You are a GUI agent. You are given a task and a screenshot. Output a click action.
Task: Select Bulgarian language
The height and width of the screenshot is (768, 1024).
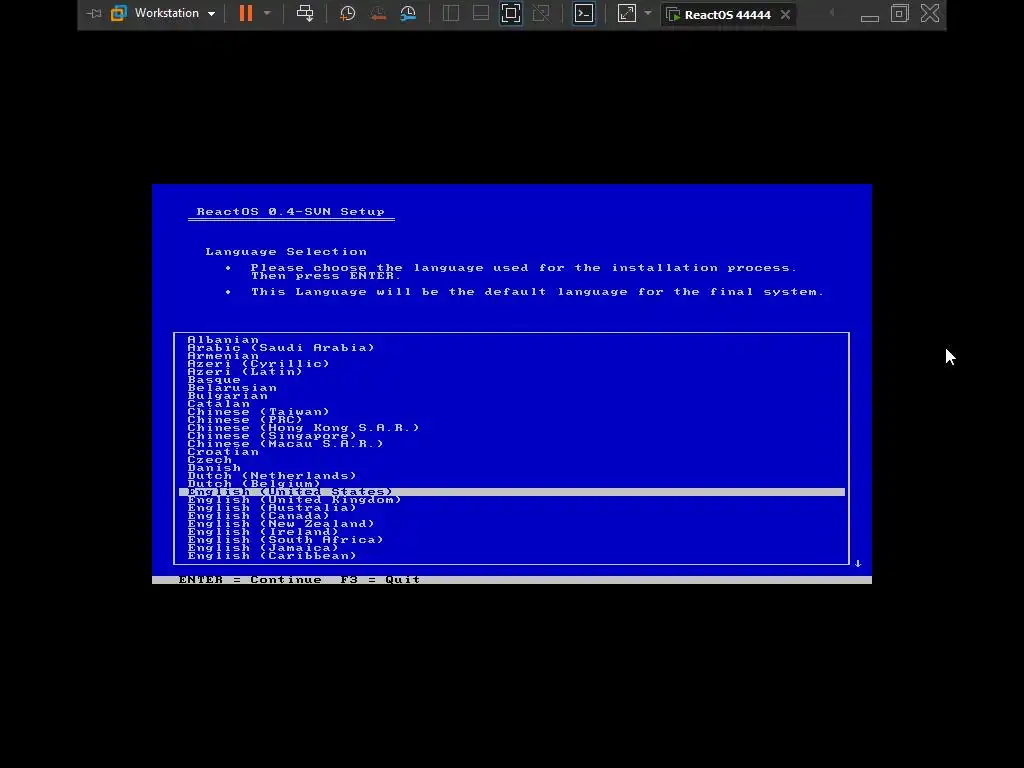point(227,396)
